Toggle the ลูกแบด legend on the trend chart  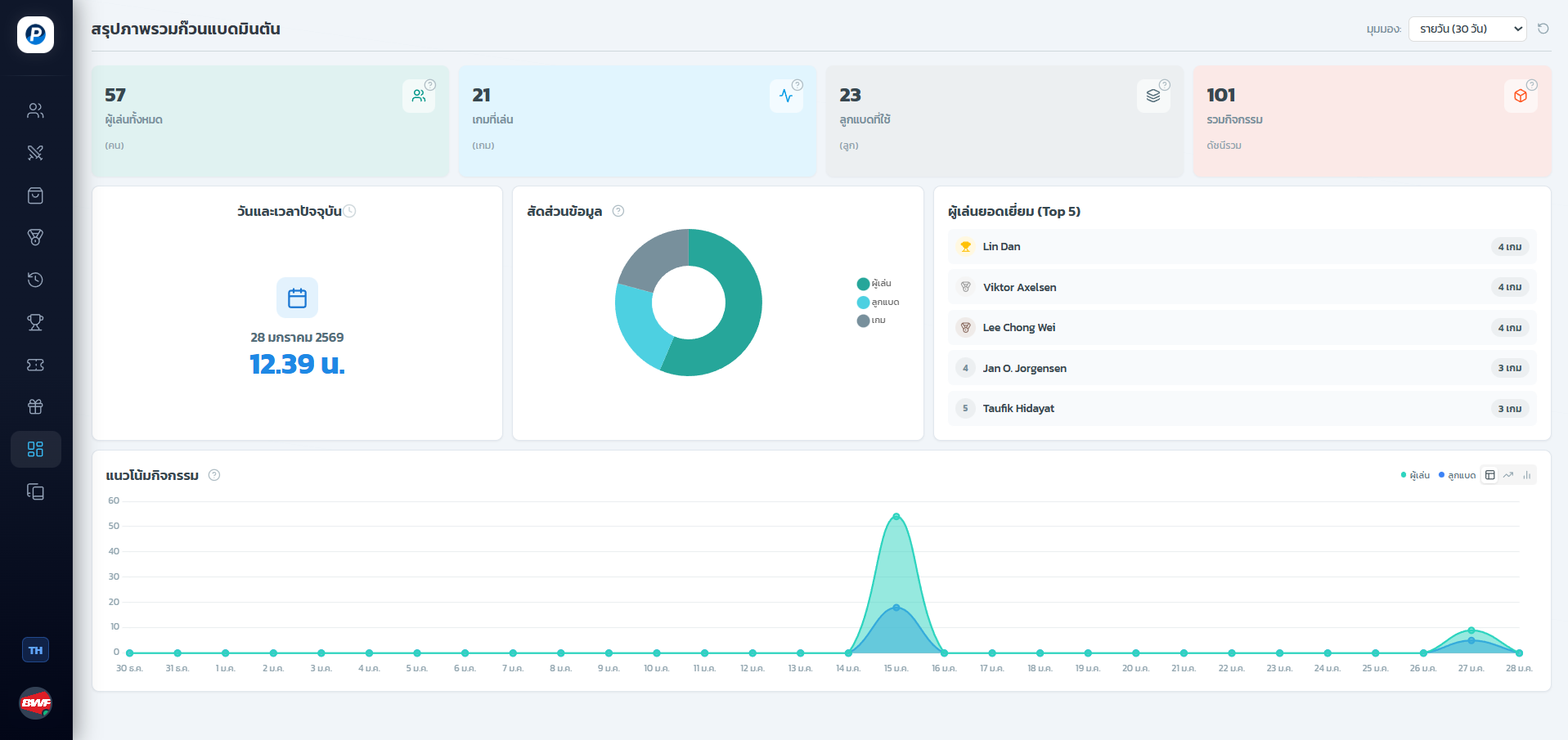(x=1457, y=474)
